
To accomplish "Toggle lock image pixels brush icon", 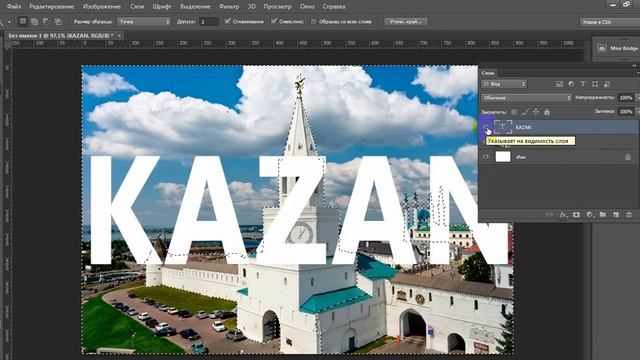I will (525, 112).
